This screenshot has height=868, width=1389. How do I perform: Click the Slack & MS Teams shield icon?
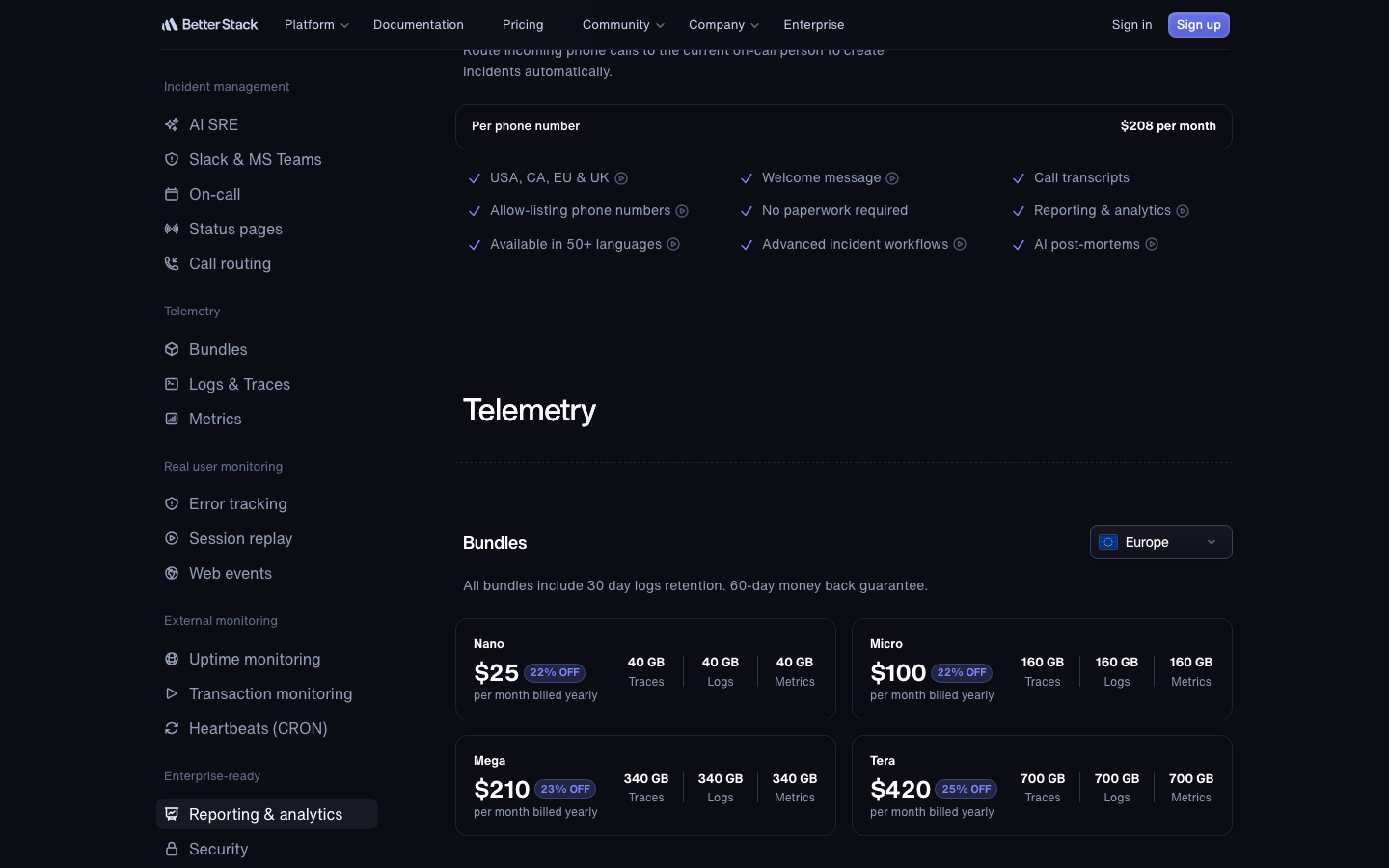point(172,159)
